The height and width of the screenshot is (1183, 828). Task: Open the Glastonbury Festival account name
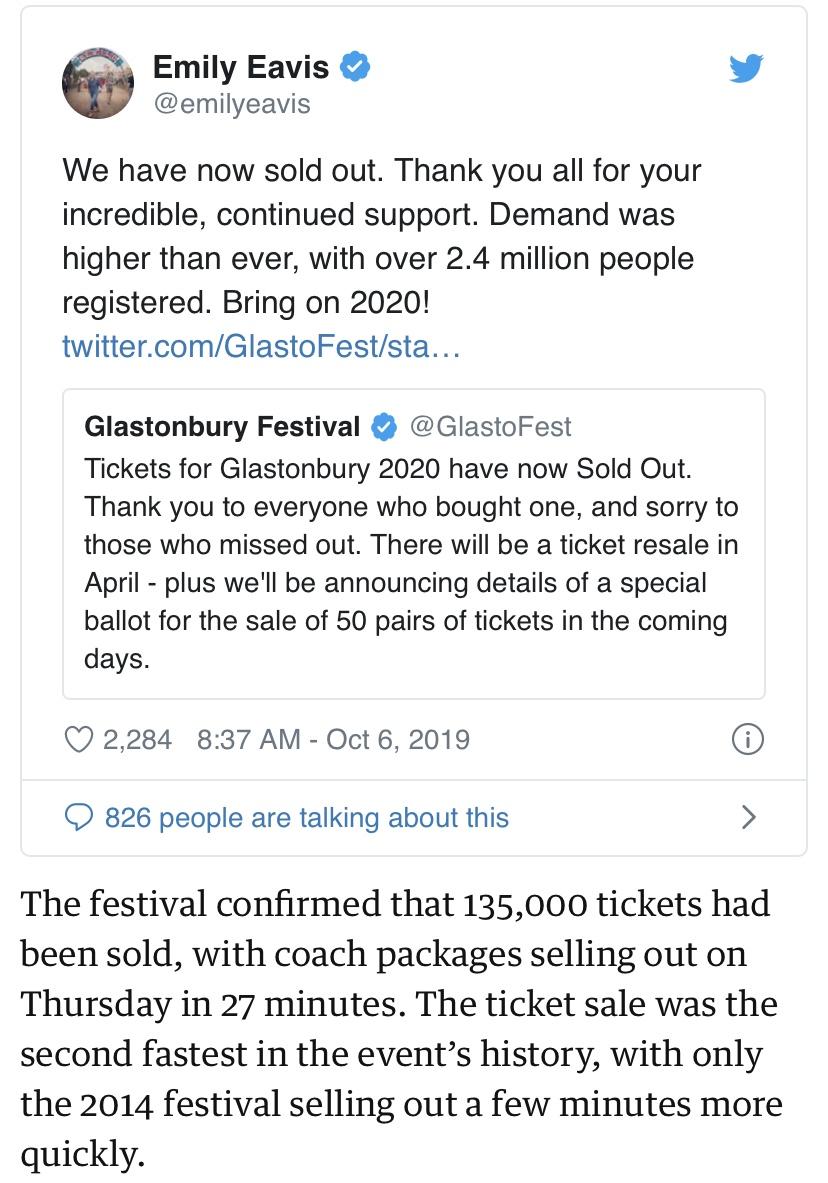pos(222,427)
